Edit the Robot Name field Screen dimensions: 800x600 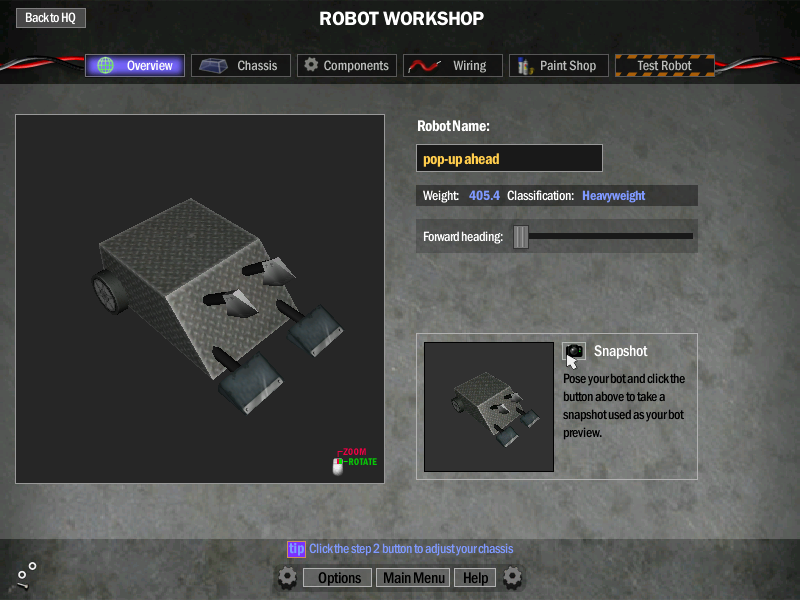(509, 158)
